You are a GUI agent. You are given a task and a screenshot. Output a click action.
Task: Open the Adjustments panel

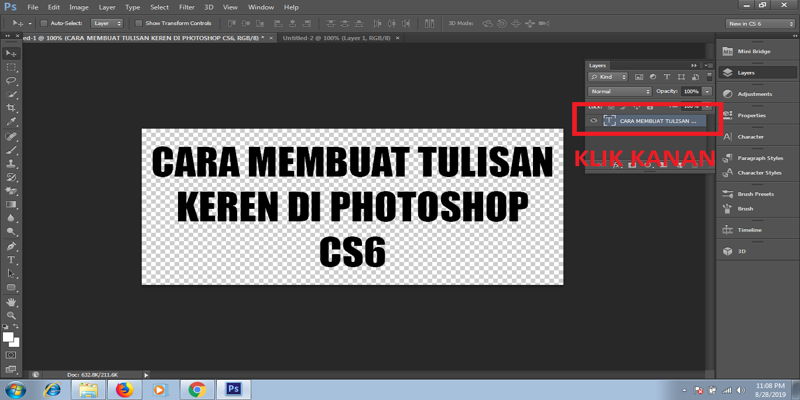pos(755,94)
